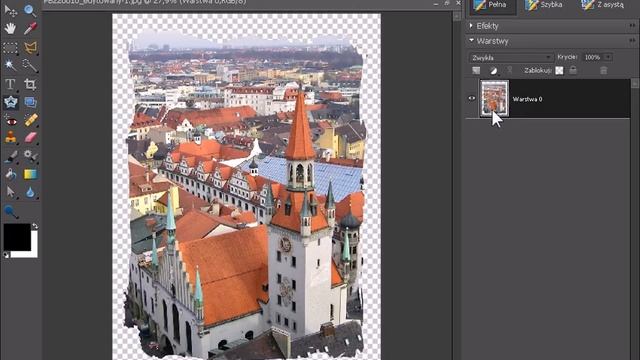The width and height of the screenshot is (640, 360).
Task: Select the Zoom magnifier tool
Action: pyautogui.click(x=30, y=11)
